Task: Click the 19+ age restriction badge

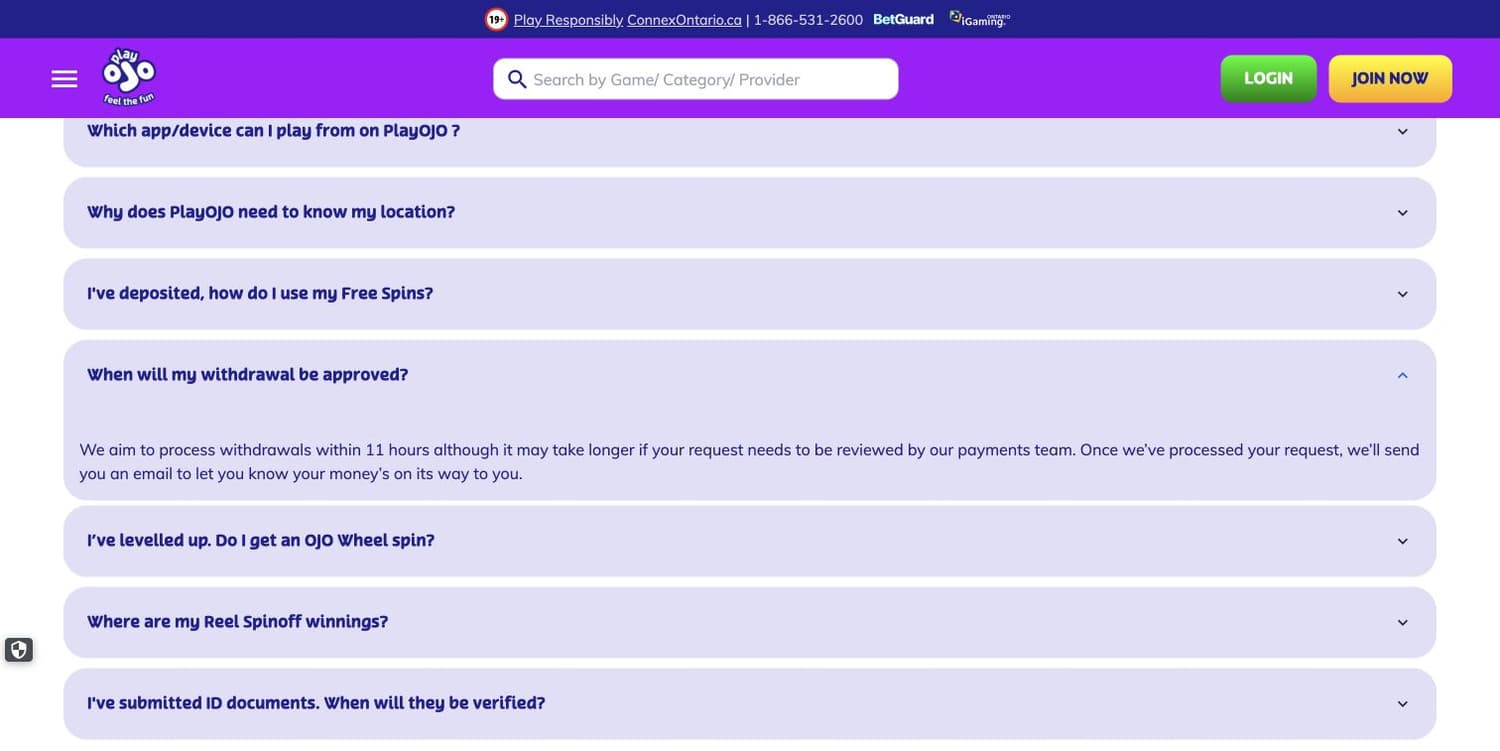Action: tap(496, 19)
